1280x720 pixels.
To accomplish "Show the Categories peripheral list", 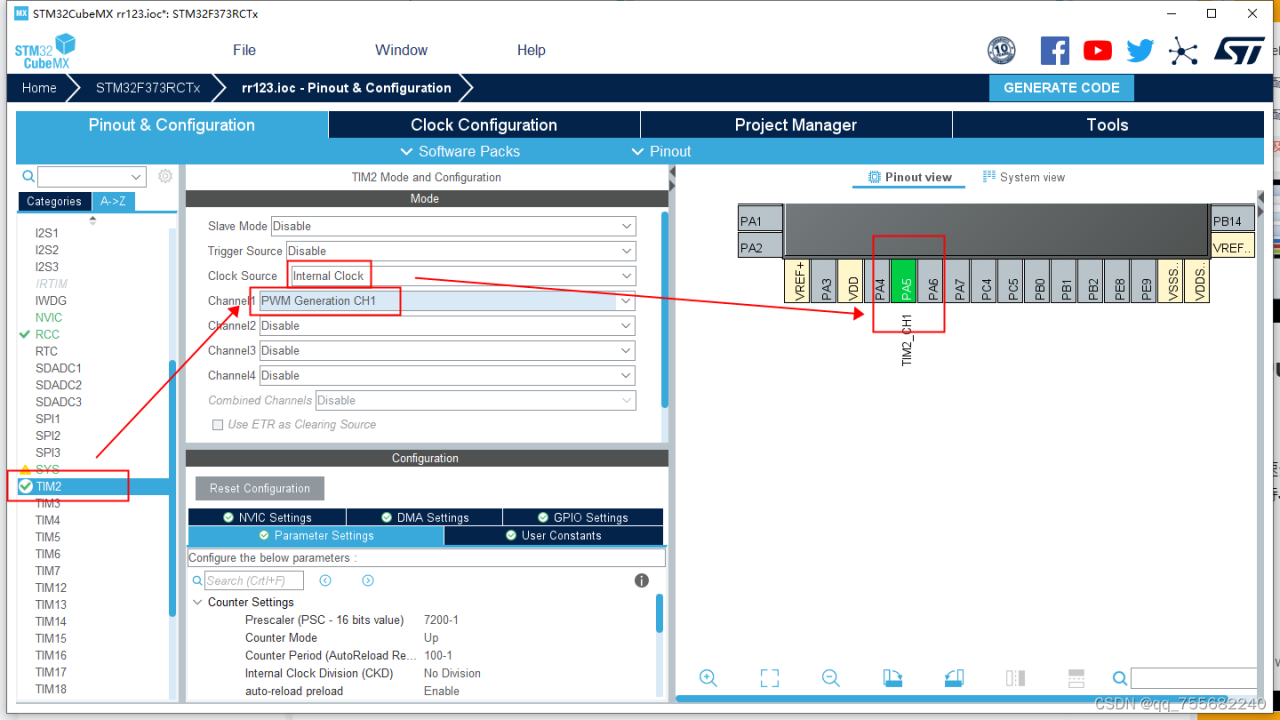I will click(54, 201).
